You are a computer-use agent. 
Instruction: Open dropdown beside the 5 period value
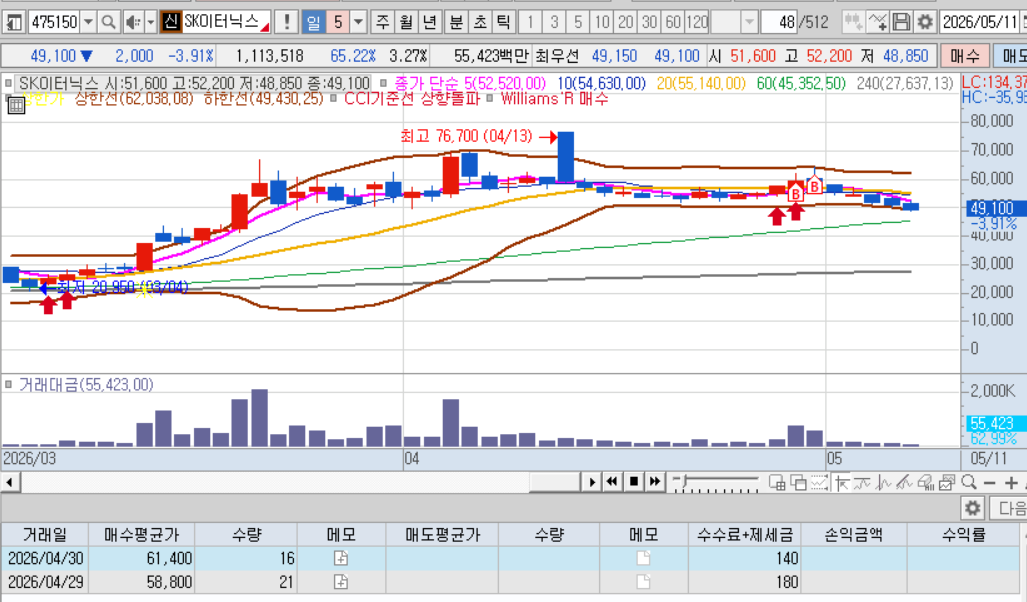358,22
